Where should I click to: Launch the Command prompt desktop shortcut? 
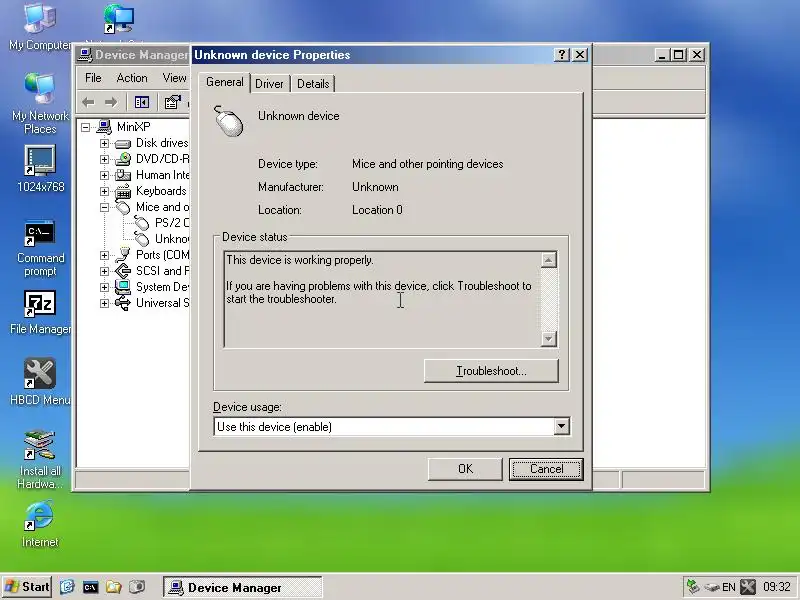point(40,249)
